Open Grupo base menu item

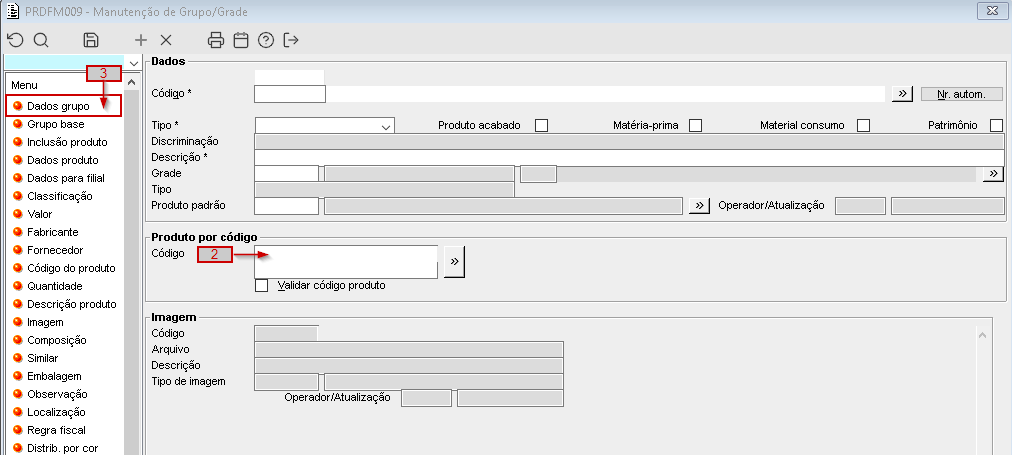(56, 124)
